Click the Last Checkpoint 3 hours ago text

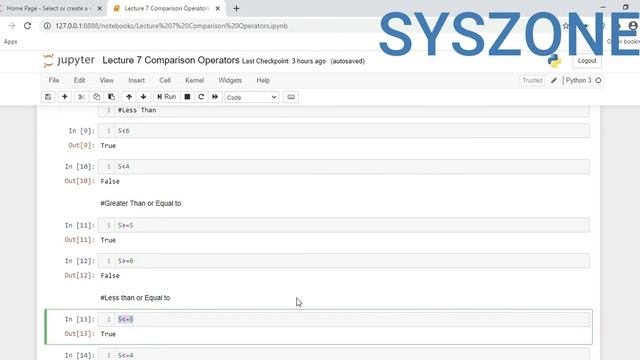pyautogui.click(x=284, y=61)
